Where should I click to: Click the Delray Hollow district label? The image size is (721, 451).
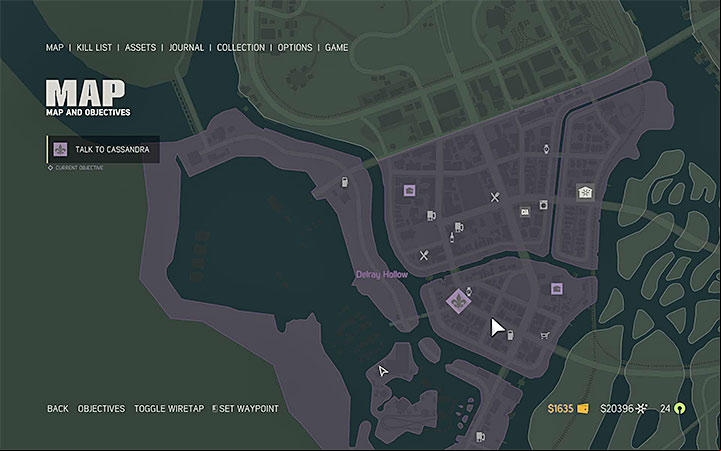pyautogui.click(x=382, y=274)
